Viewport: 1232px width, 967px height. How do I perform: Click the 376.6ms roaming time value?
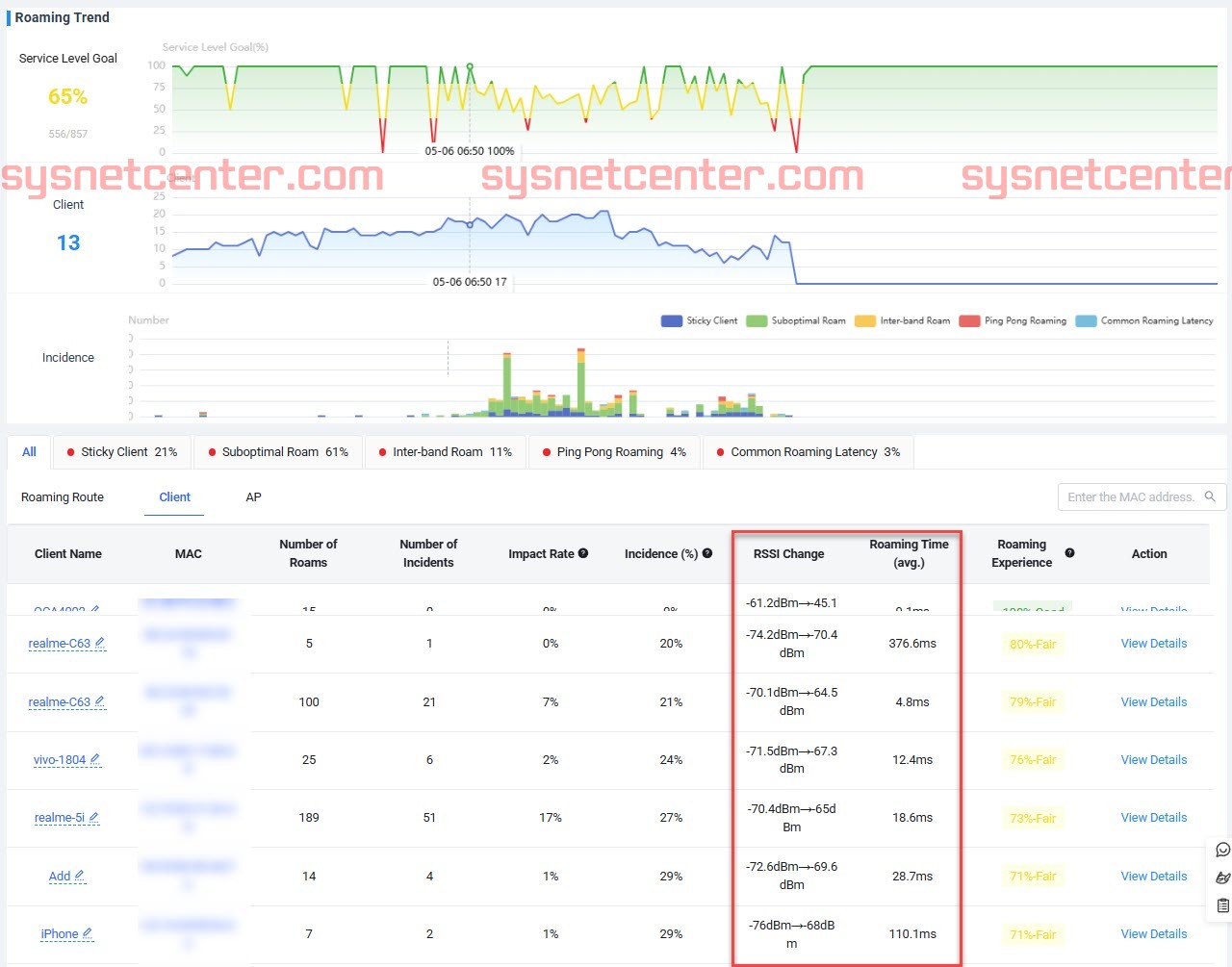[912, 643]
